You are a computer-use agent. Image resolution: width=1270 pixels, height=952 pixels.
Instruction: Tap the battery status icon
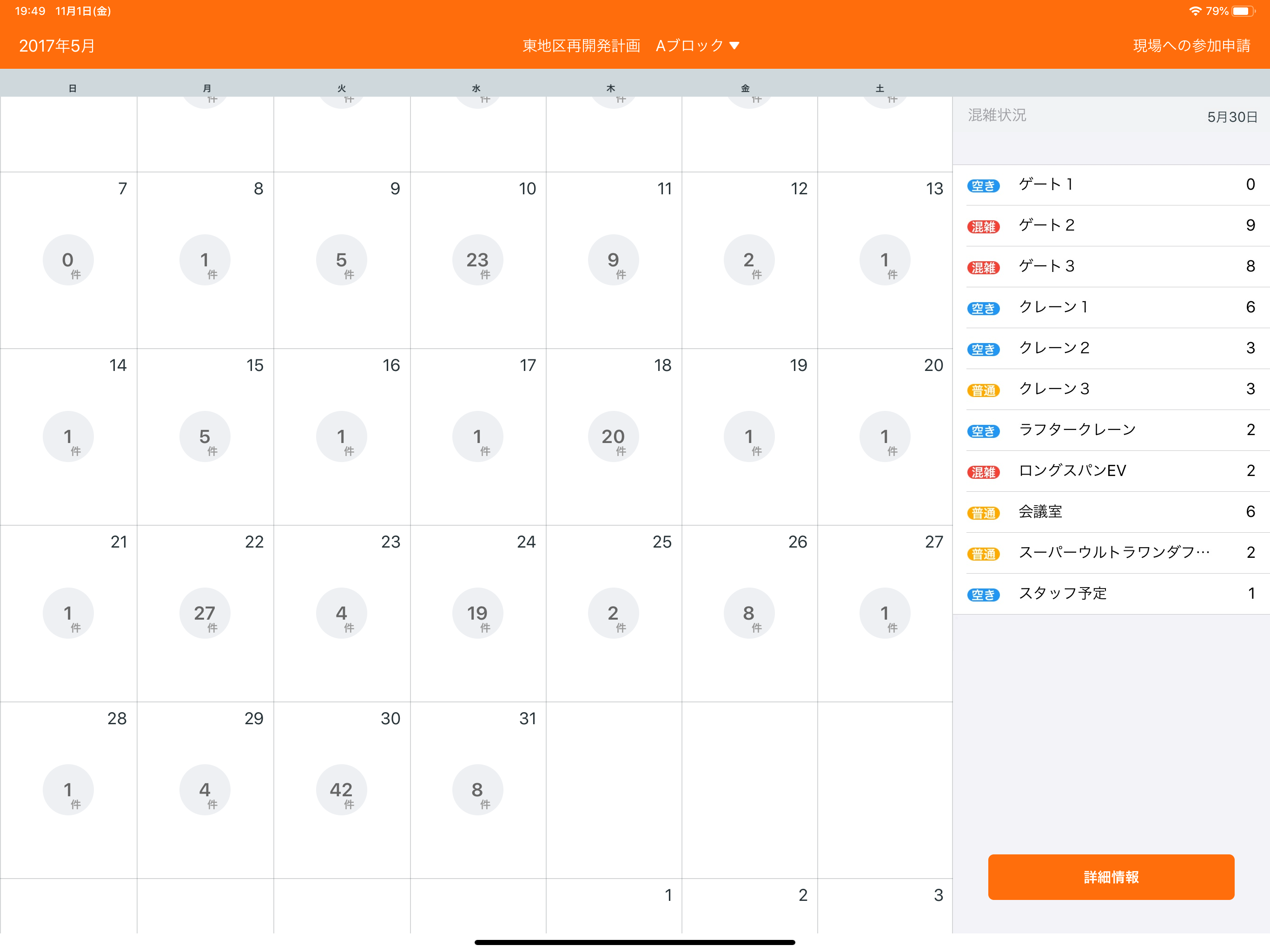coord(1243,11)
